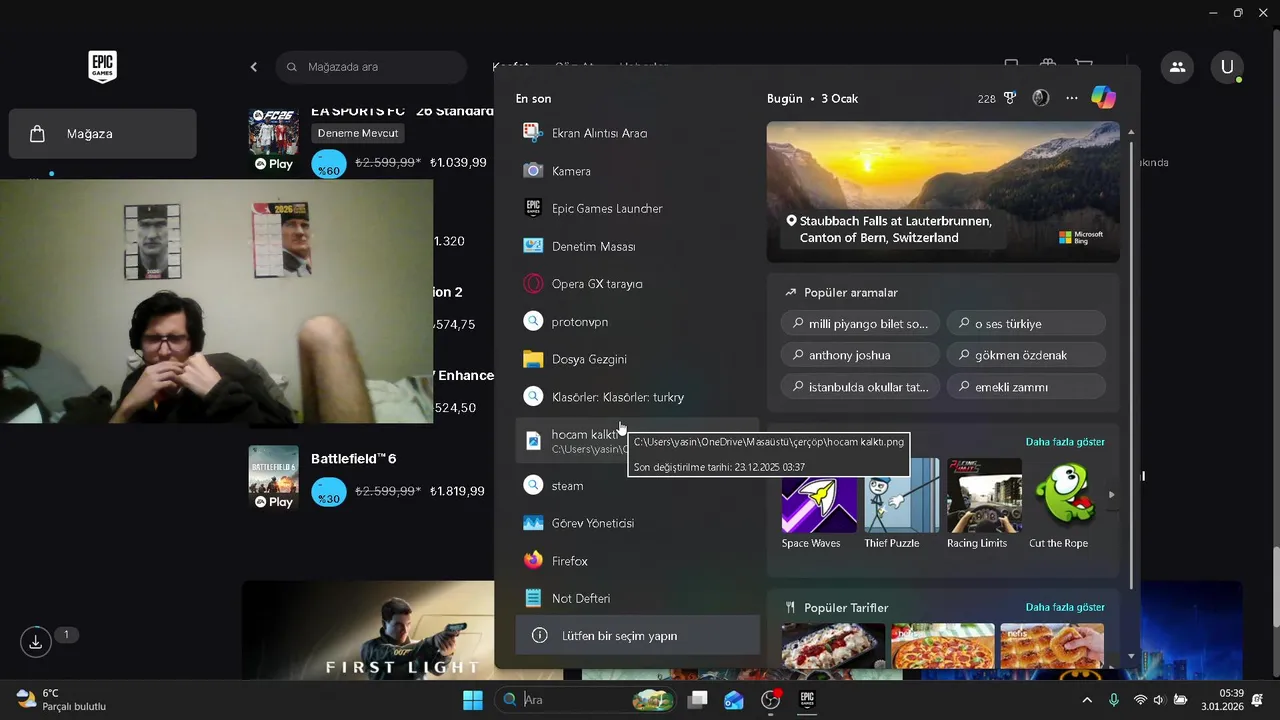Go back in Epic Games store
Viewport: 1280px width, 720px height.
pyautogui.click(x=254, y=67)
